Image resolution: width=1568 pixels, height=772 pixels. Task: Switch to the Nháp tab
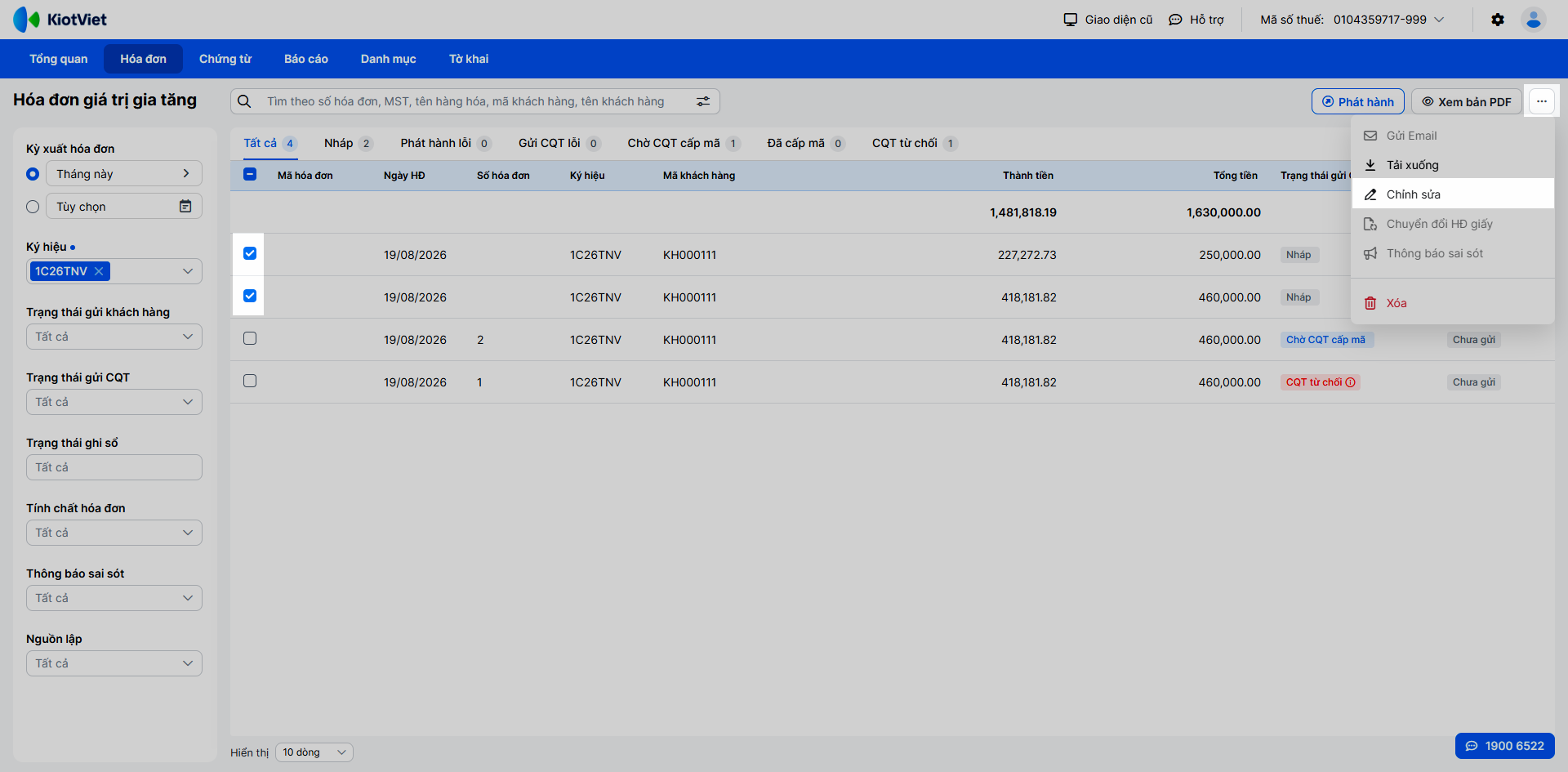[x=349, y=143]
